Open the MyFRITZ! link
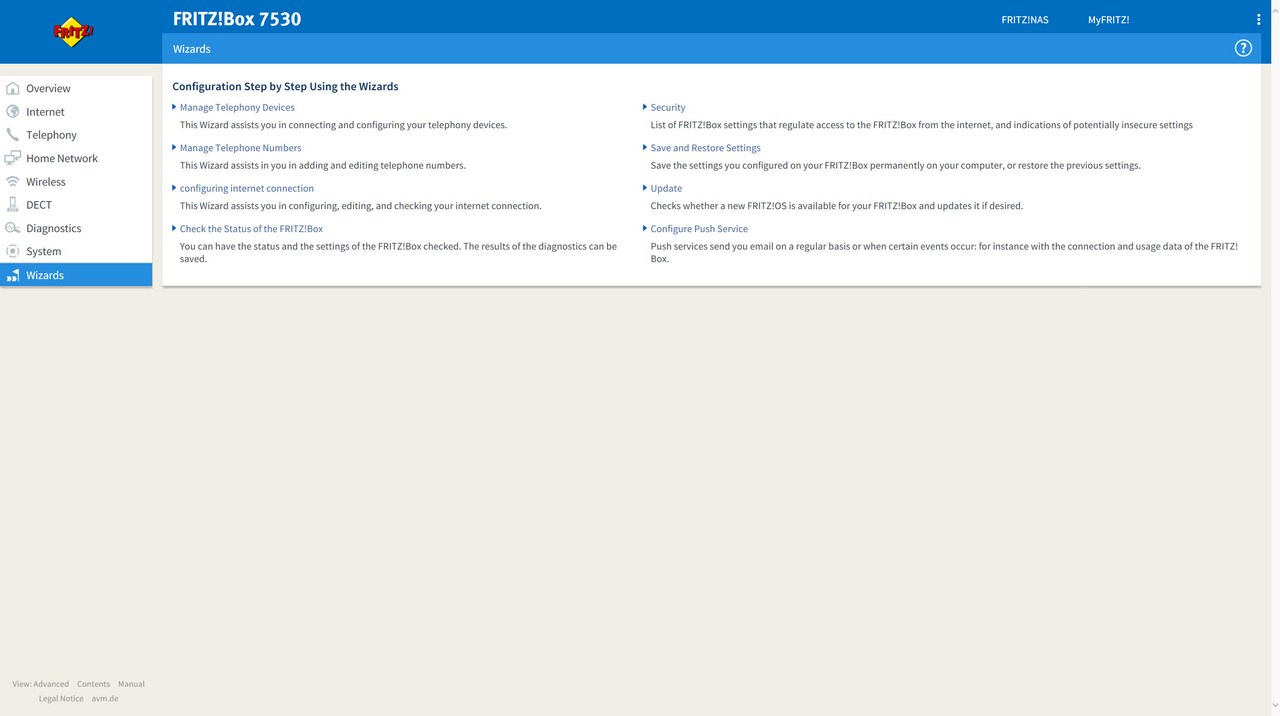The height and width of the screenshot is (716, 1280). pos(1108,20)
